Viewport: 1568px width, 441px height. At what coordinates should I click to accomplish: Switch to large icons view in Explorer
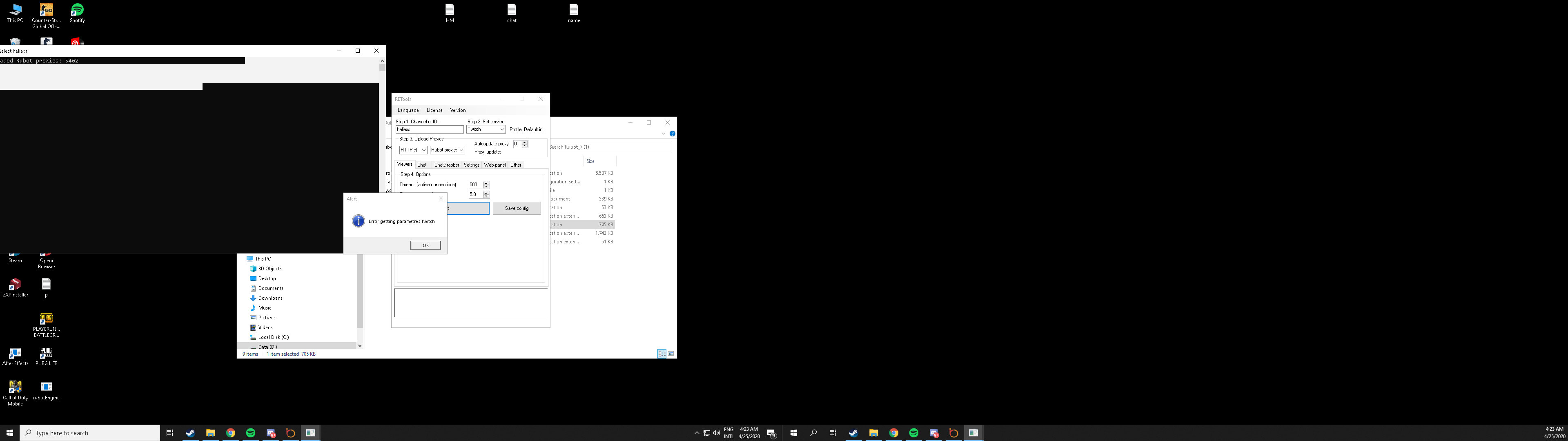(671, 354)
